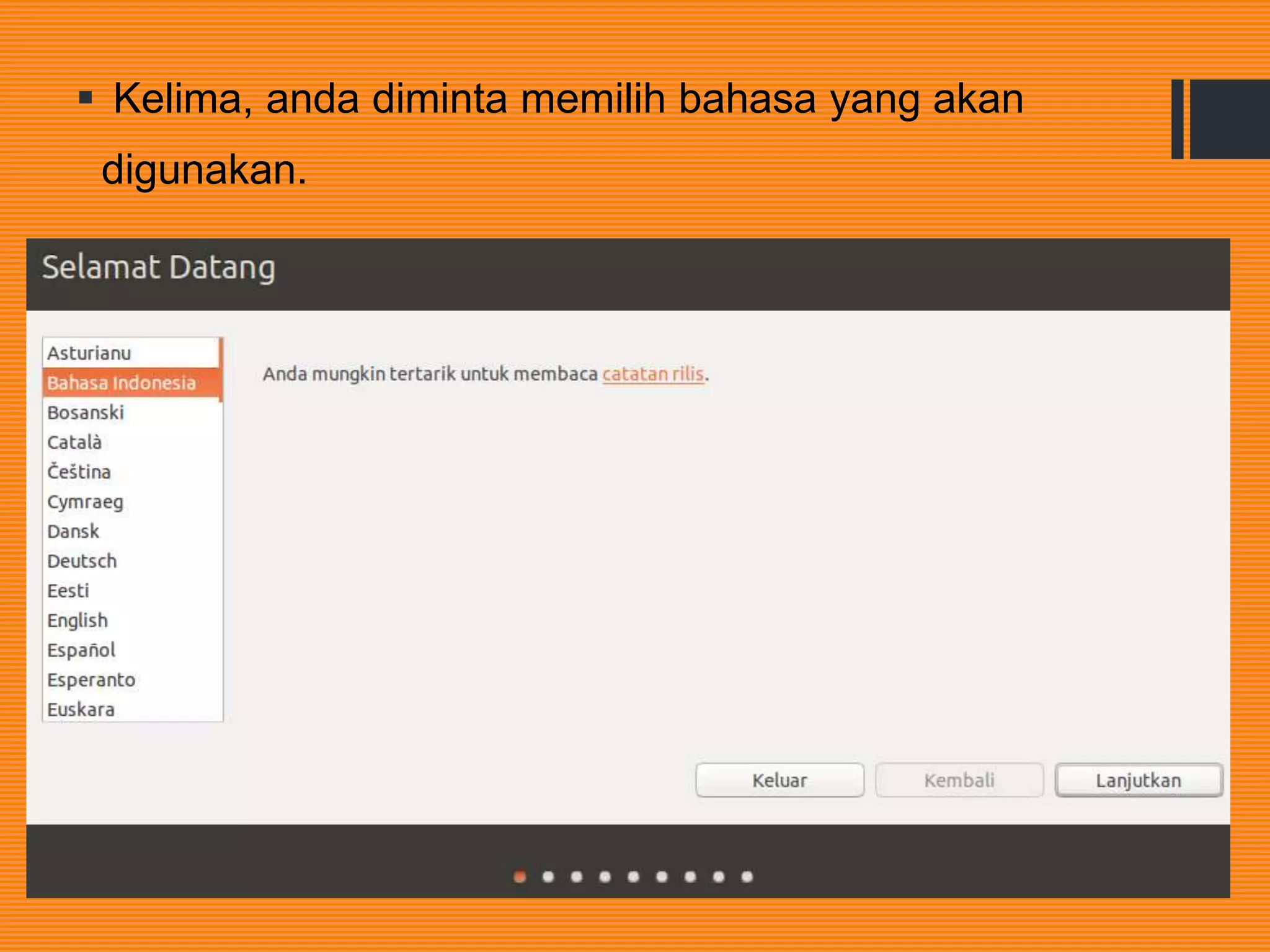Click the Kembali button

959,780
